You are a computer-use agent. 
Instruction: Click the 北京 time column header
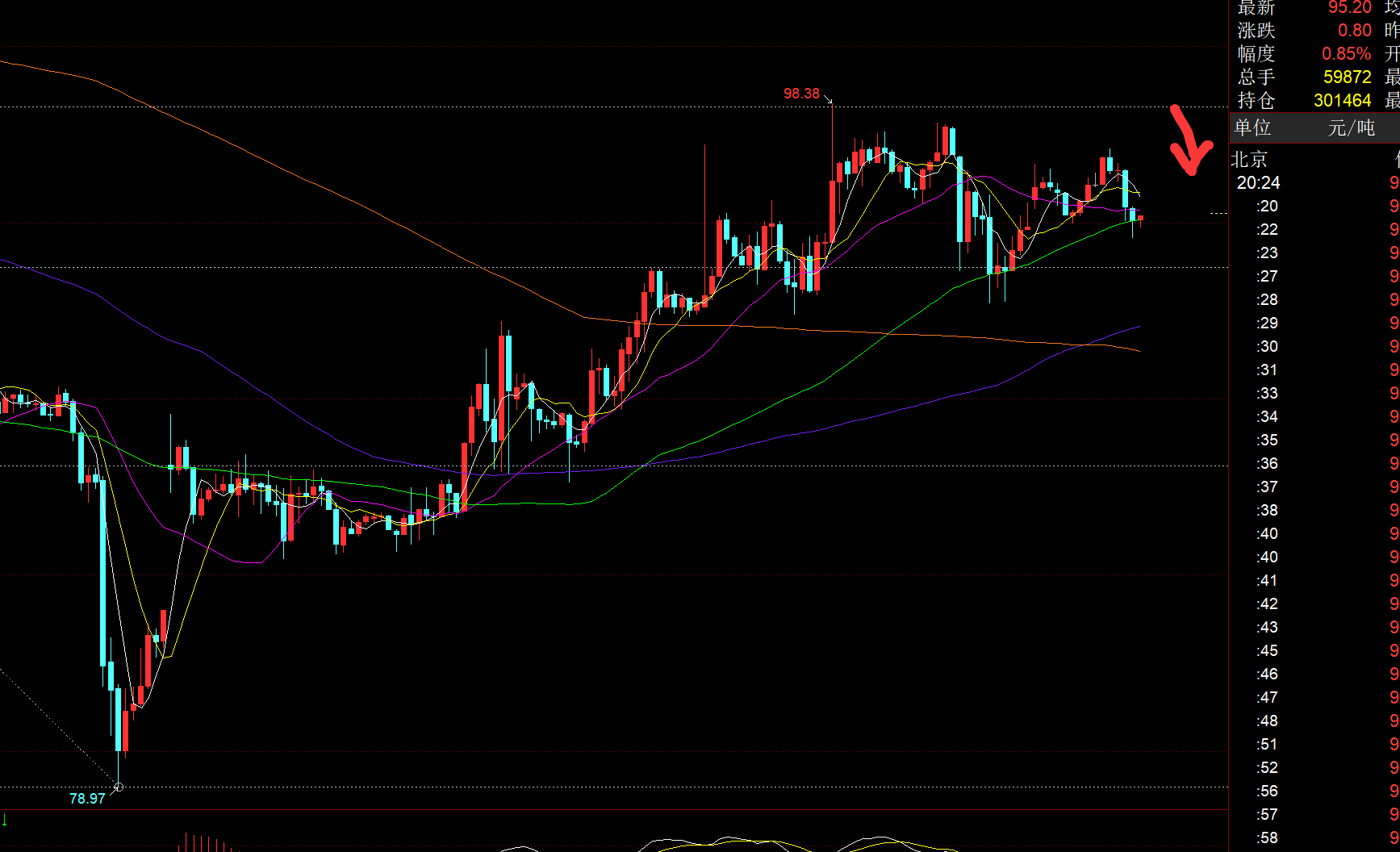click(1249, 160)
